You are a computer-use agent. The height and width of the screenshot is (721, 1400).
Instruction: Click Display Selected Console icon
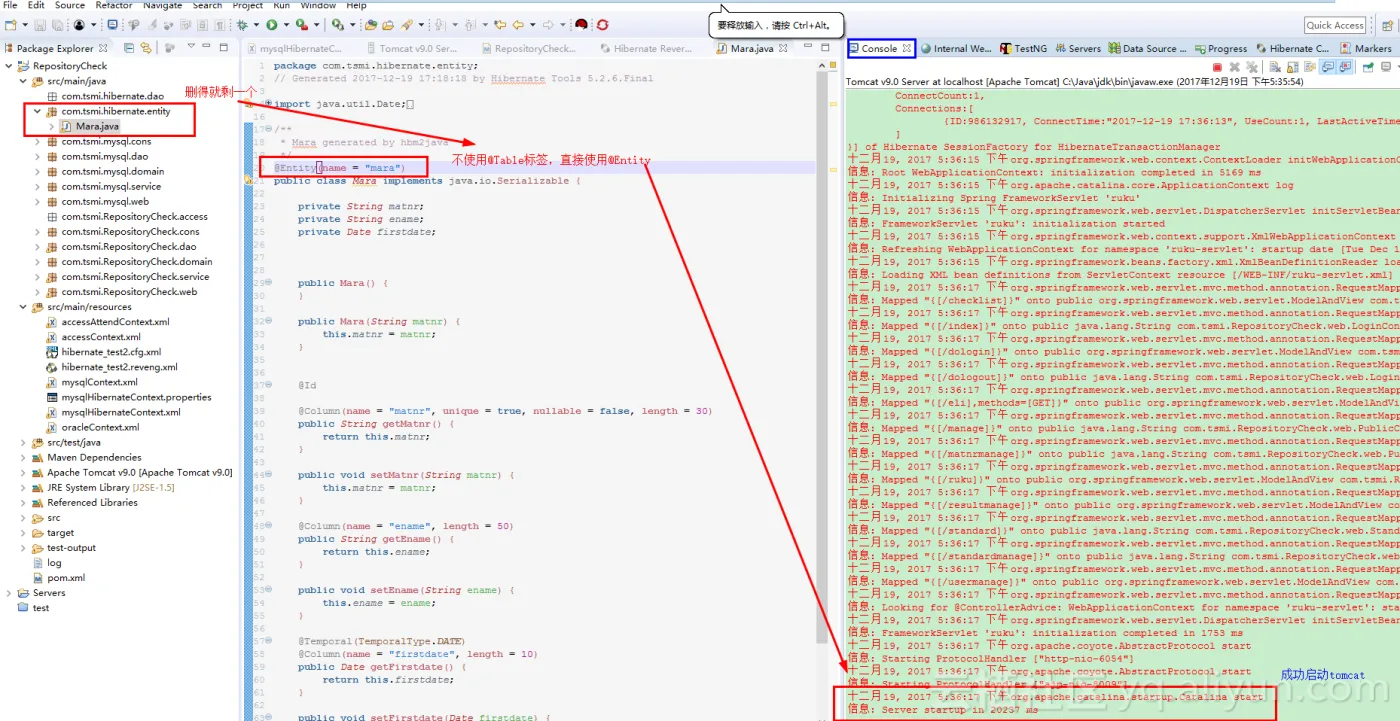(1386, 67)
